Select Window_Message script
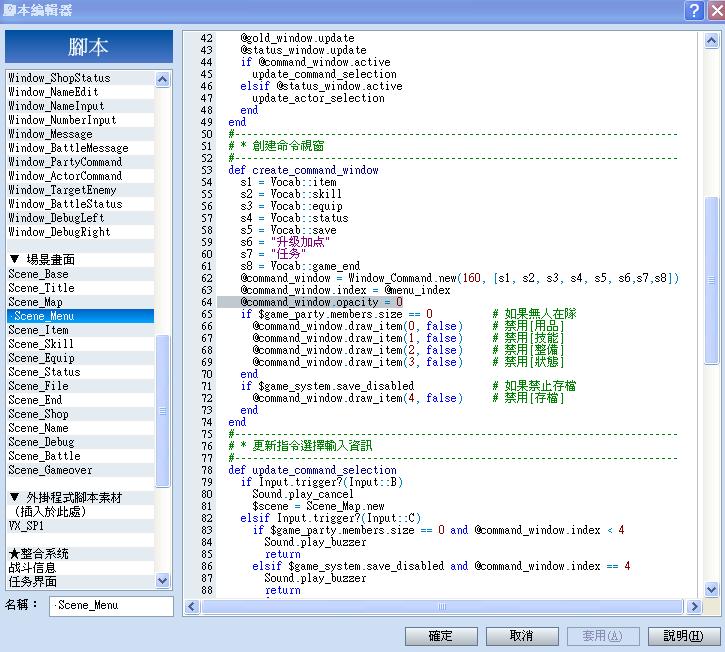This screenshot has width=725, height=652. point(80,134)
